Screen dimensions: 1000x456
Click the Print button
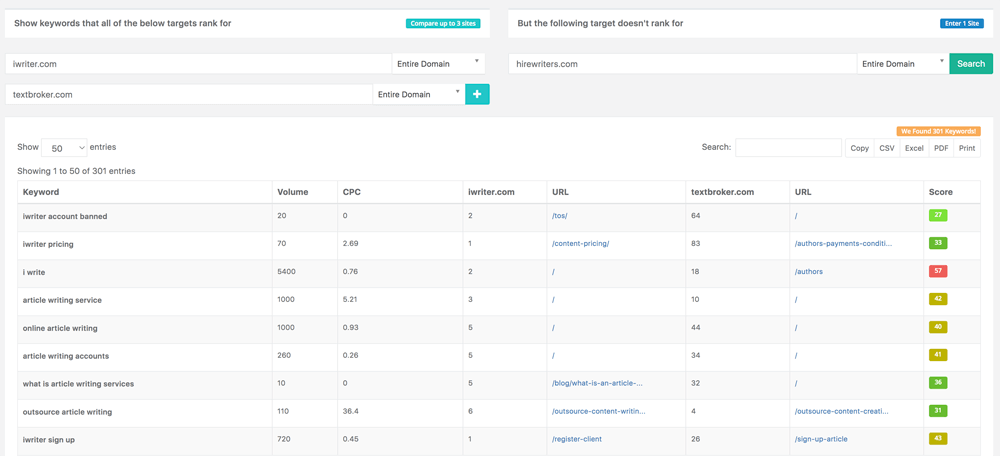967,148
